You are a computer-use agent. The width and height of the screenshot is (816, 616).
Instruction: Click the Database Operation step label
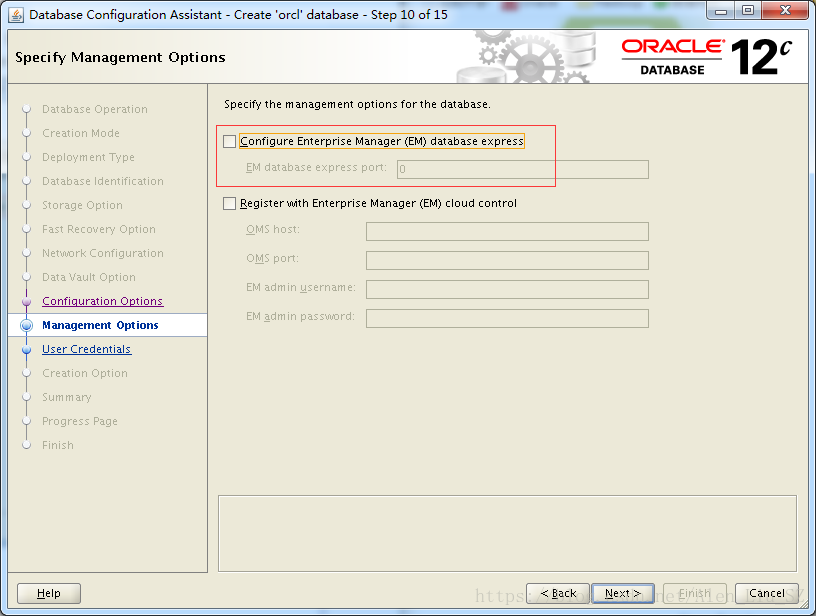95,109
